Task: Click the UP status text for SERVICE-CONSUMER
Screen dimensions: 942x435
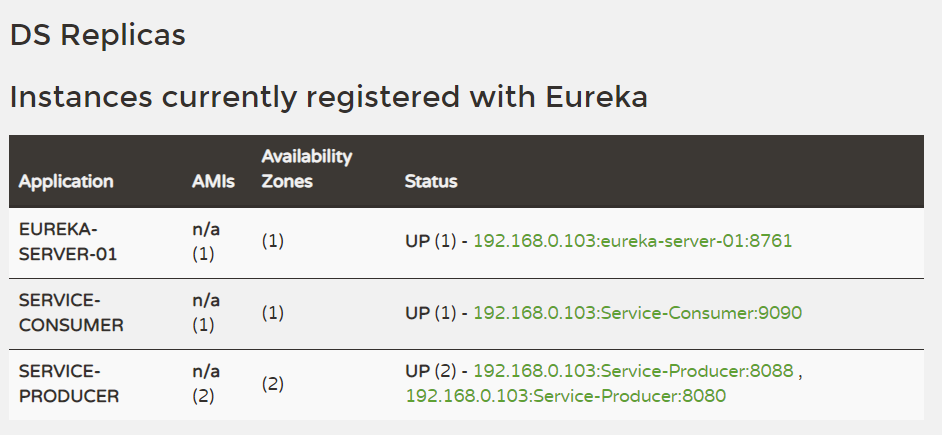Action: [x=430, y=313]
